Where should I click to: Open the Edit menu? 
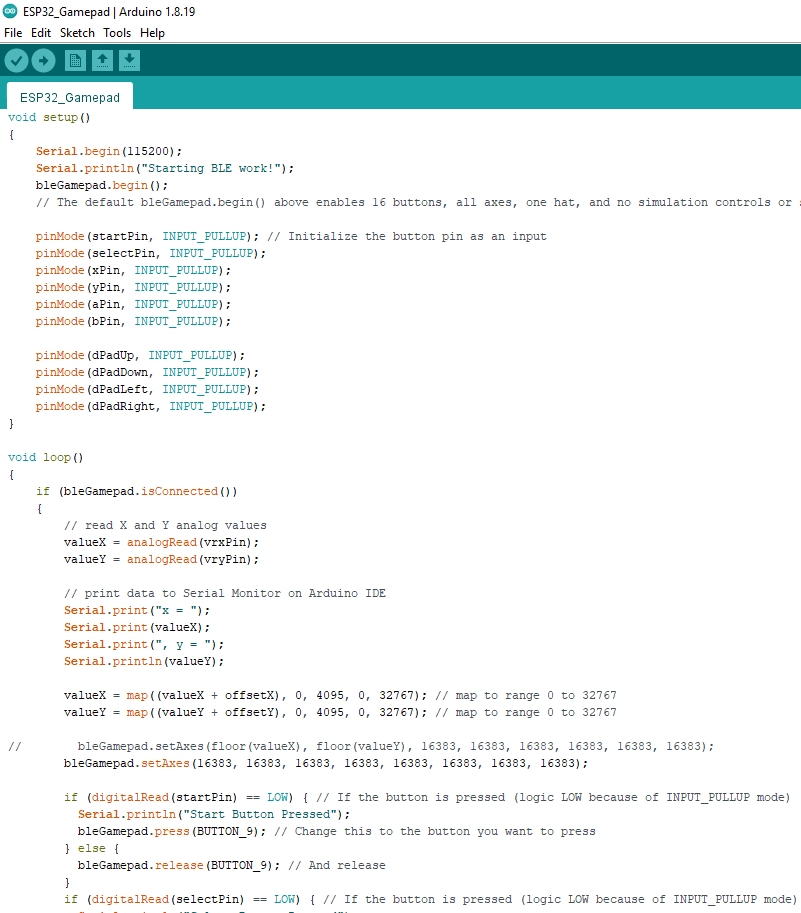coord(41,33)
